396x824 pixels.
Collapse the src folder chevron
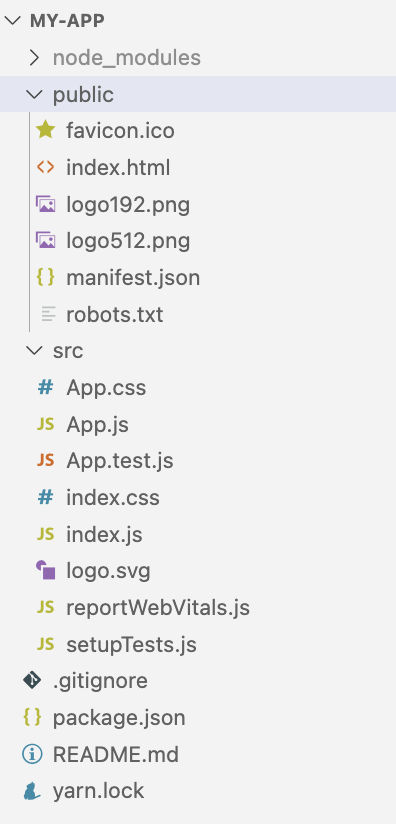coord(35,351)
